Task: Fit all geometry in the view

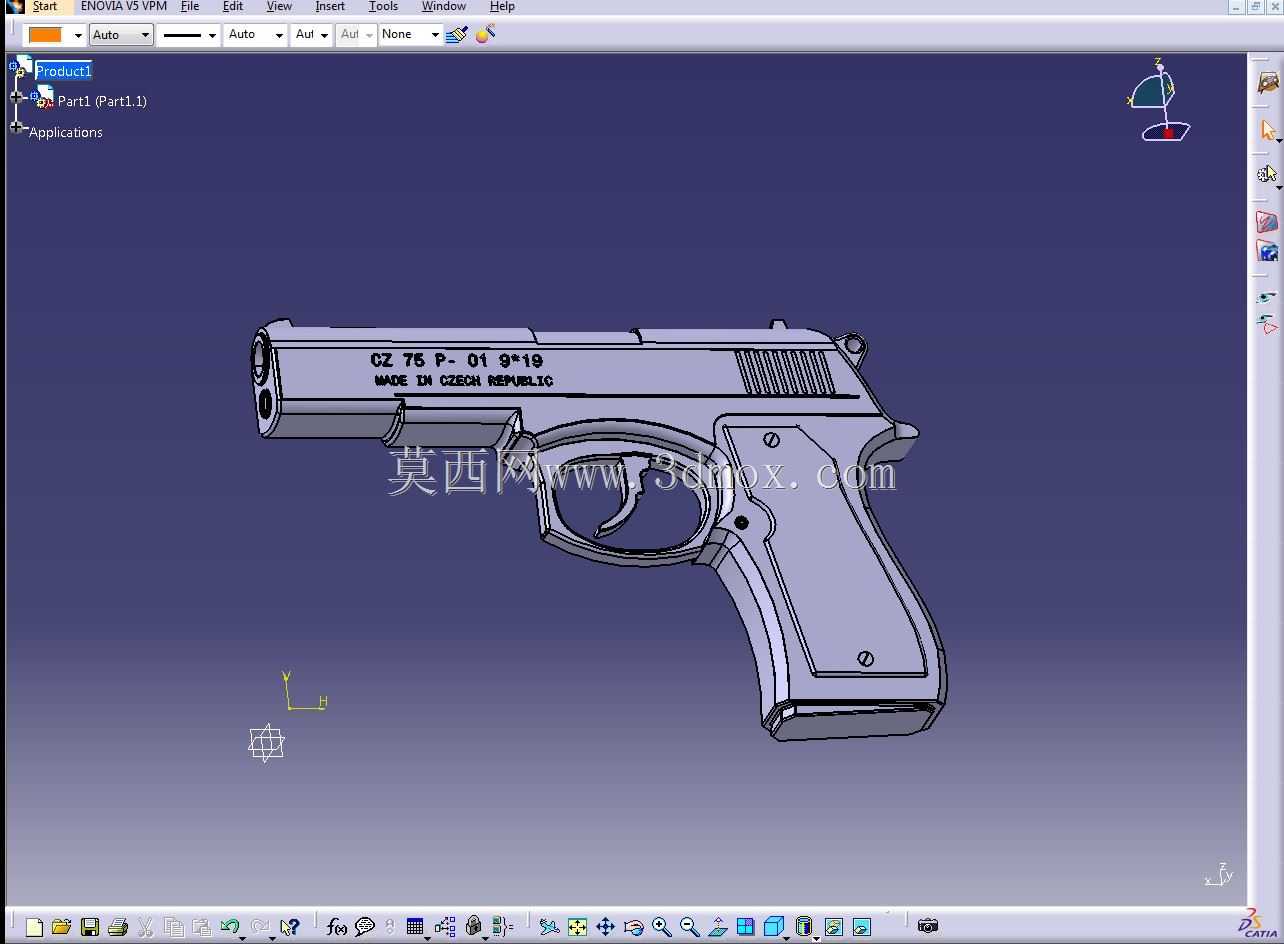Action: pos(577,927)
